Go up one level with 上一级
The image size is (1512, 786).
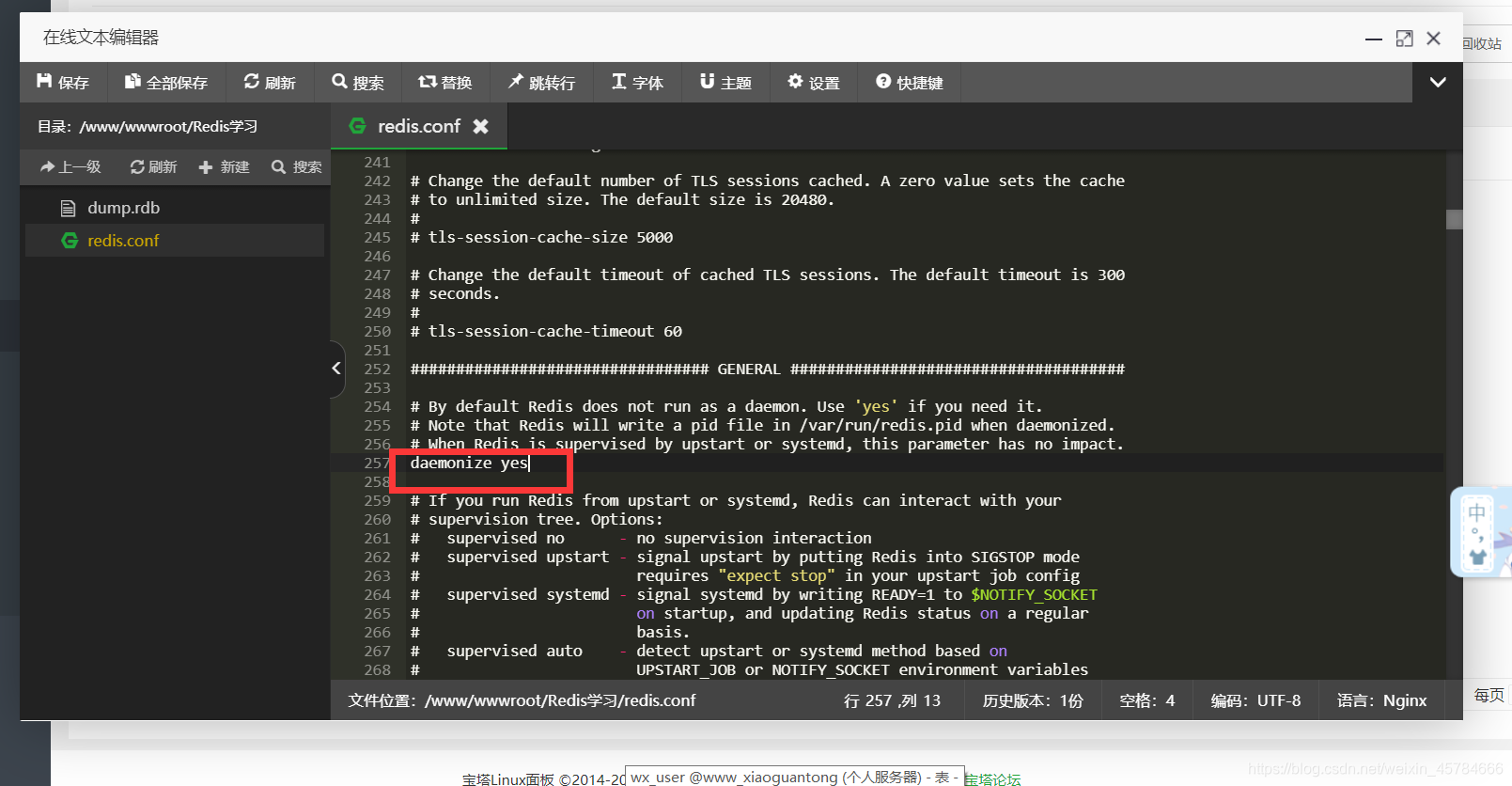coord(70,166)
